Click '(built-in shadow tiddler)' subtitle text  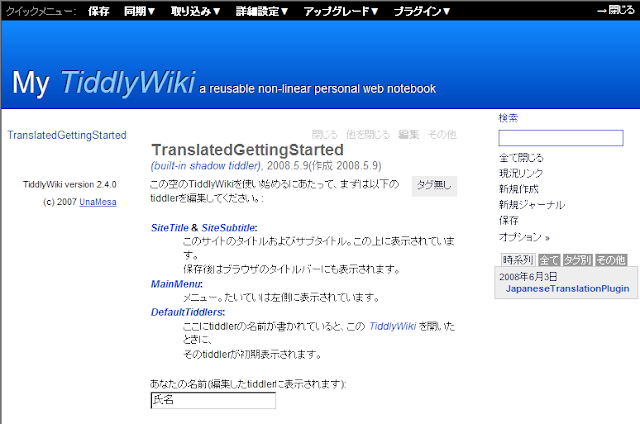[206, 166]
